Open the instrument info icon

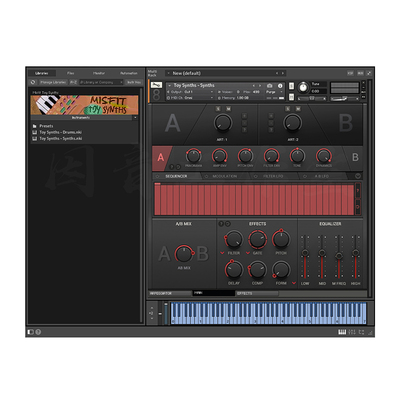280,86
